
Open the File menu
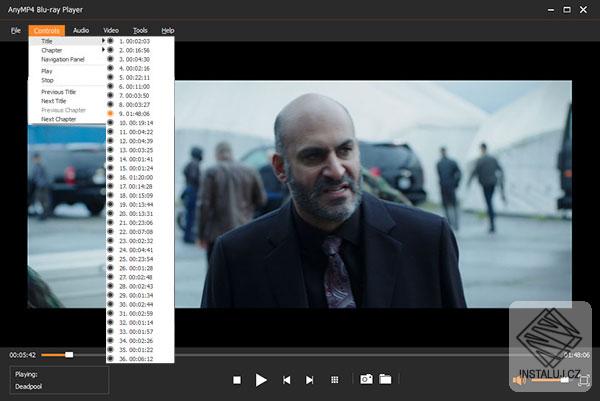(x=16, y=30)
